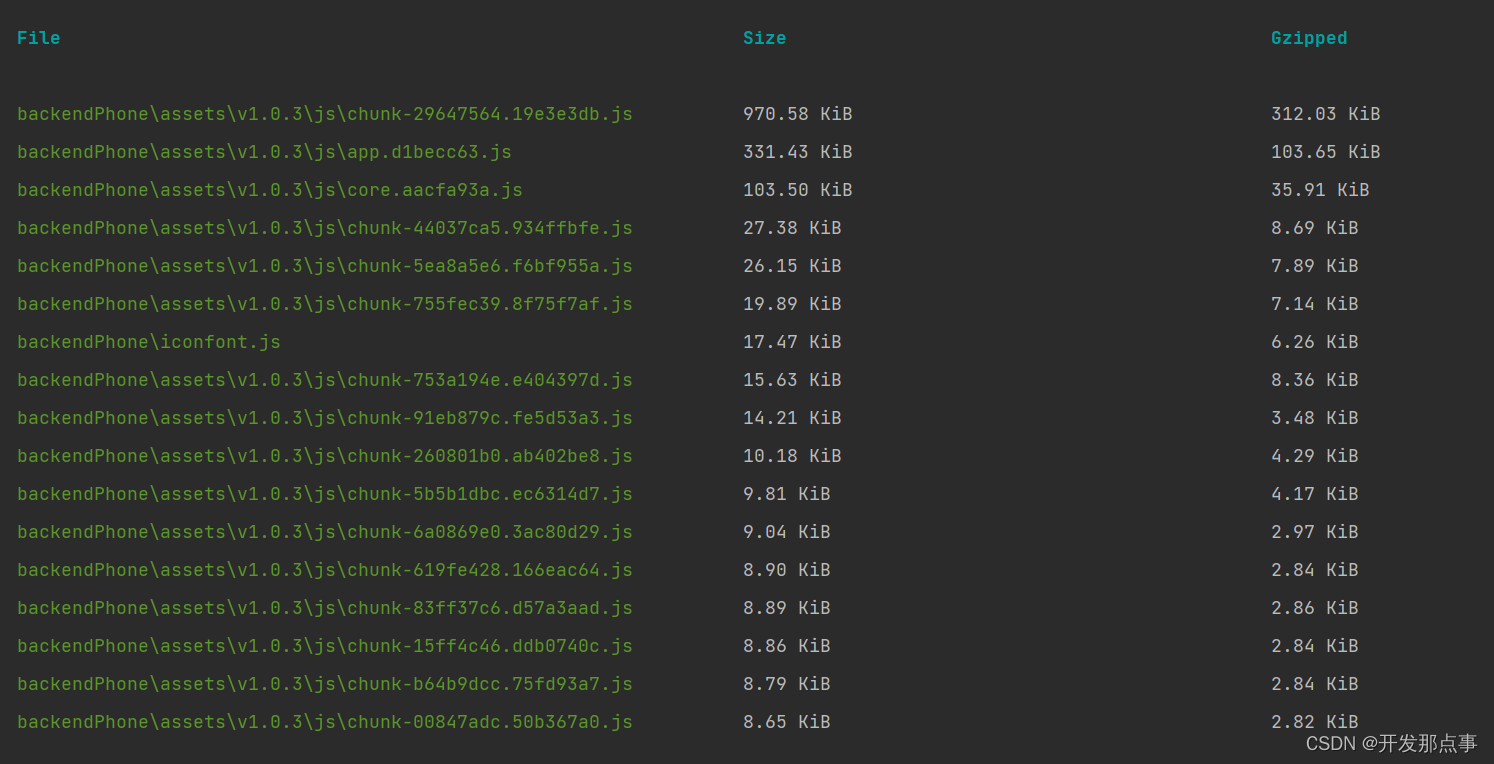Viewport: 1494px width, 764px height.
Task: Click size value 8.90 KiB
Action: (787, 570)
